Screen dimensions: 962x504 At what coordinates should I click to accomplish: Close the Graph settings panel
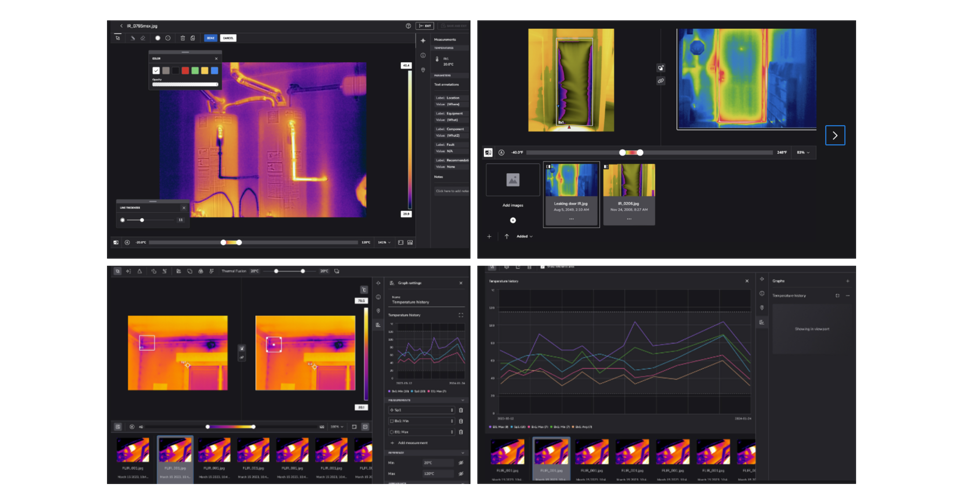pos(461,283)
